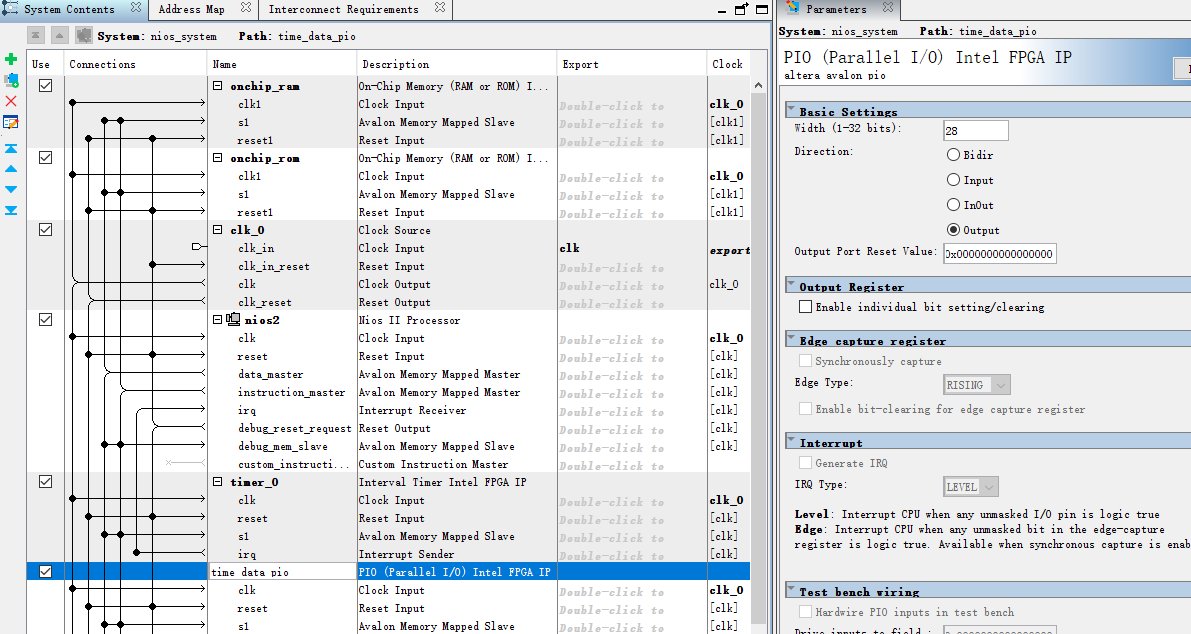
Task: Click the add subsystem icon below the plus
Action: tap(11, 80)
